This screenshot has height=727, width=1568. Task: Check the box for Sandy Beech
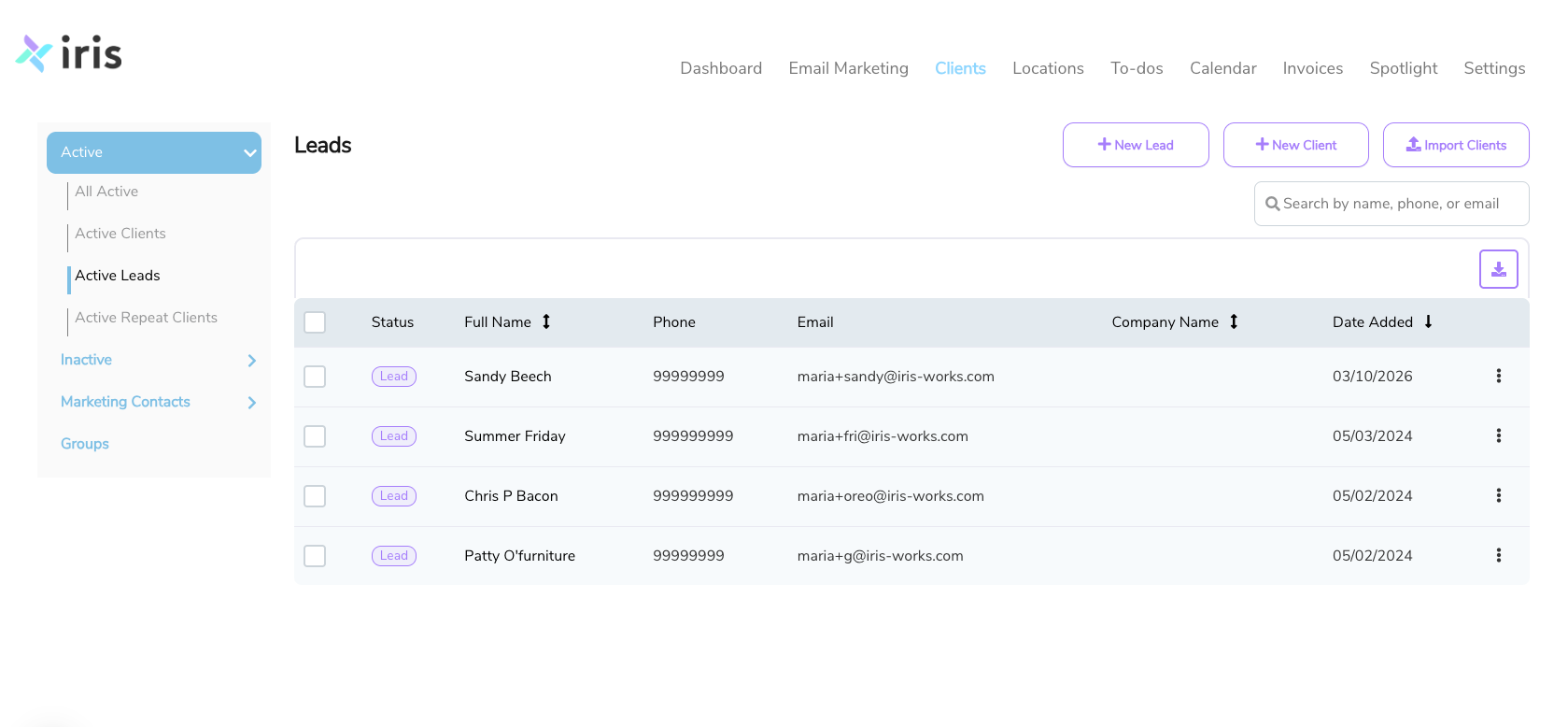tap(315, 377)
